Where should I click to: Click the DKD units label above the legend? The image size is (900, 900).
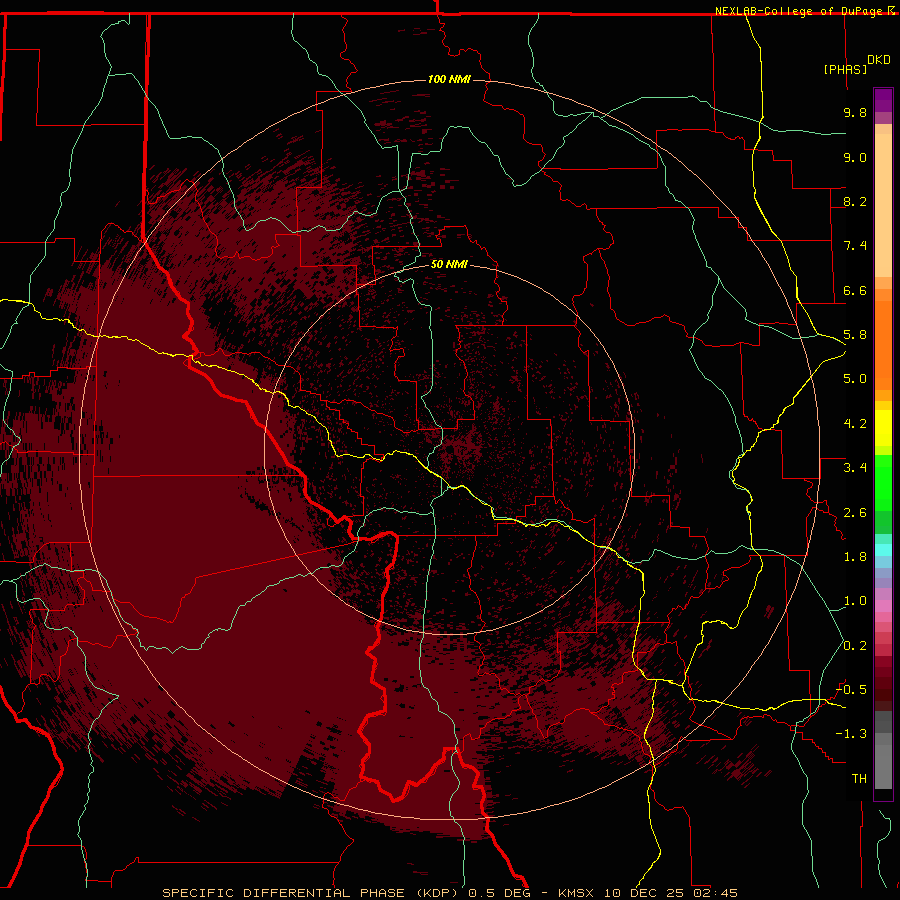[879, 60]
